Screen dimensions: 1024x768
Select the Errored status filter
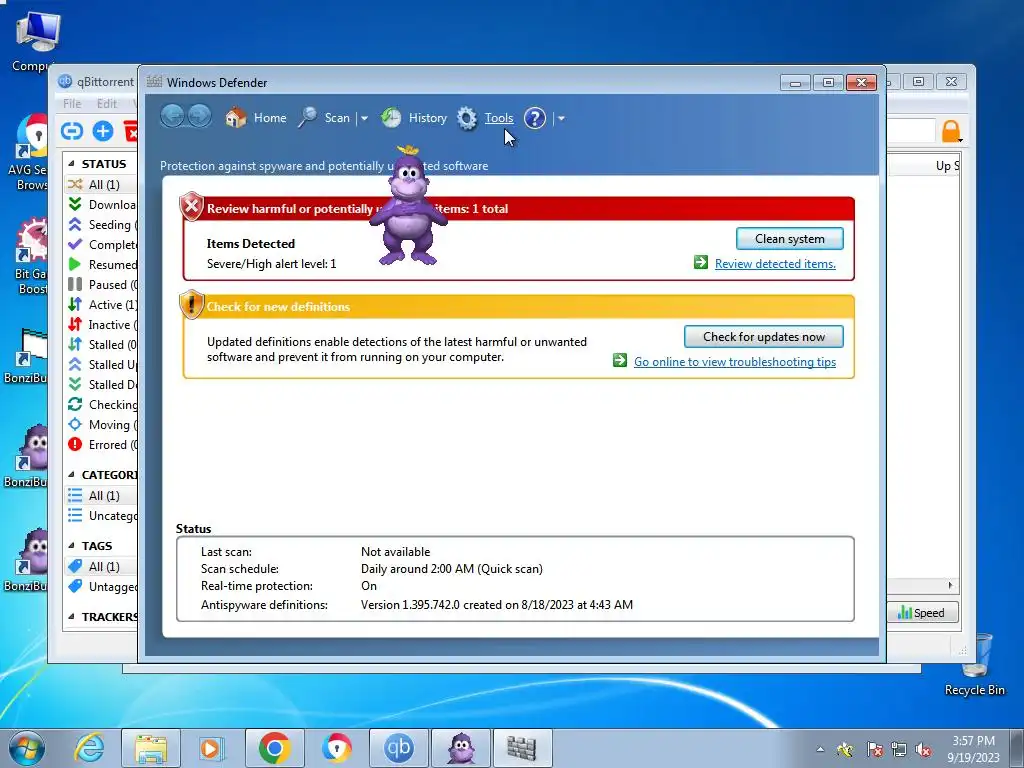pos(101,445)
